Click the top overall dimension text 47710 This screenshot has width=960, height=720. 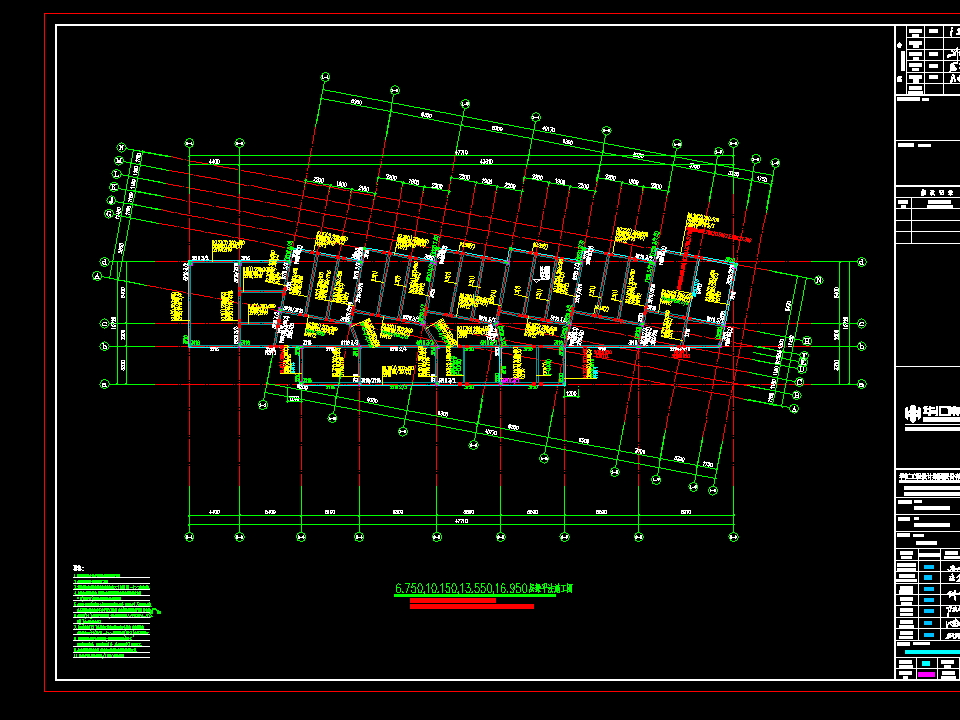(x=461, y=152)
